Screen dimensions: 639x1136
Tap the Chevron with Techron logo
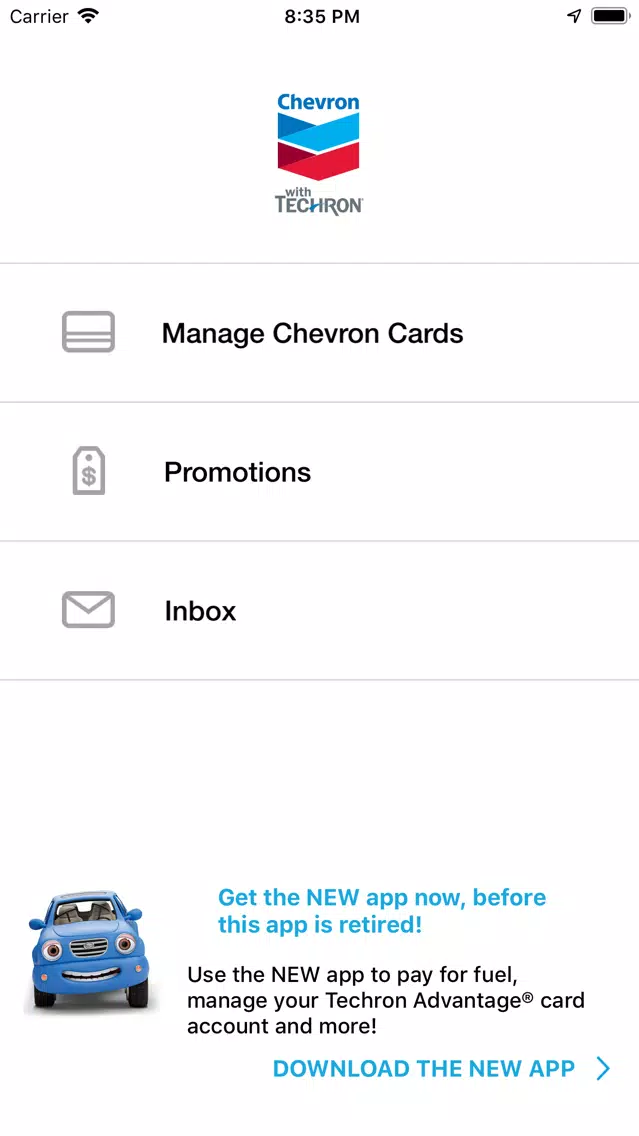point(319,154)
